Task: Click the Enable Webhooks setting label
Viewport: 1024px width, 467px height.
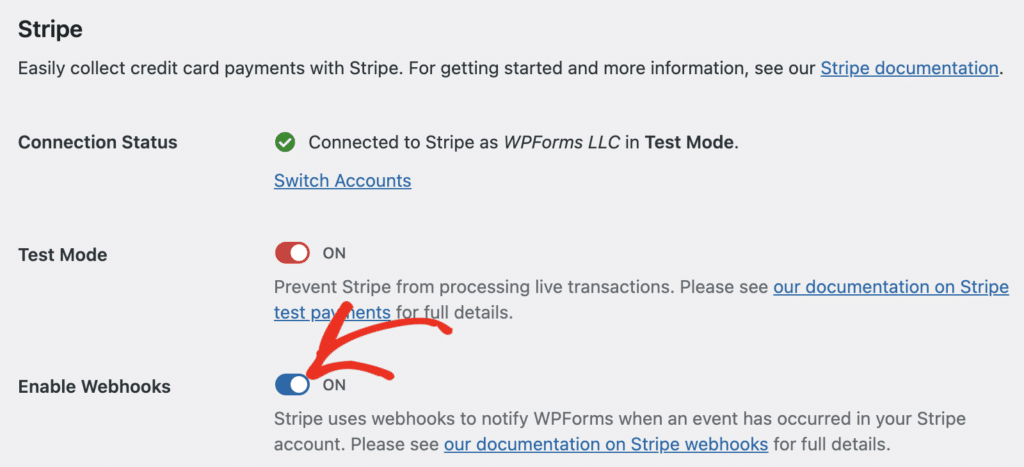Action: click(94, 387)
